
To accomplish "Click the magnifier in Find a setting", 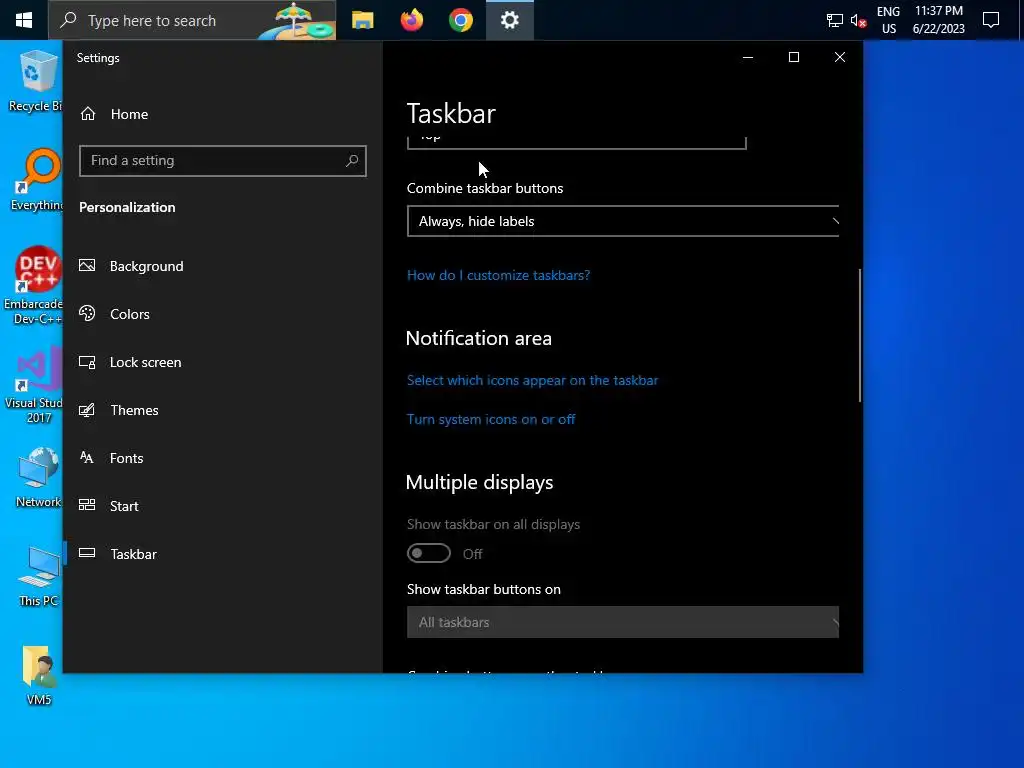I will [x=352, y=161].
